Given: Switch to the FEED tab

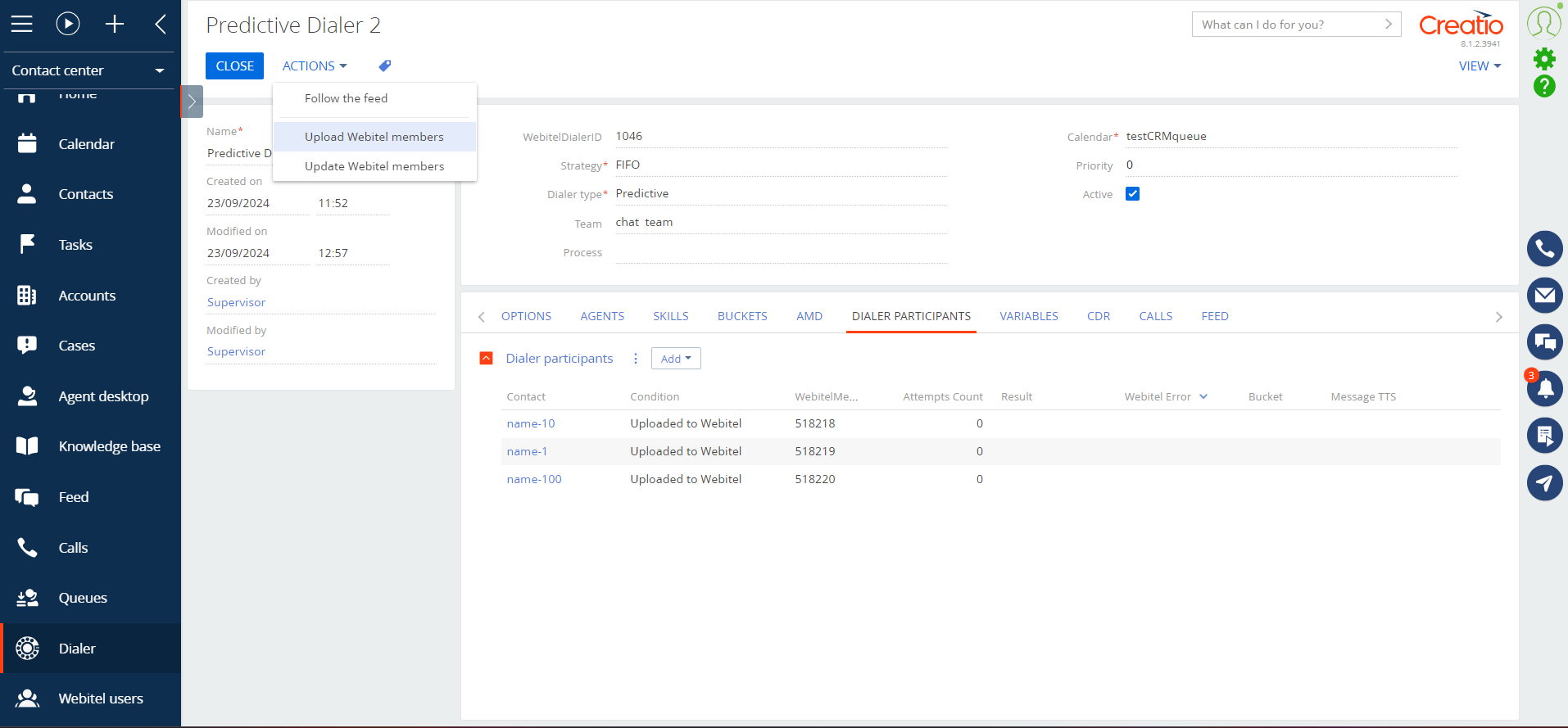Looking at the screenshot, I should click(1215, 316).
